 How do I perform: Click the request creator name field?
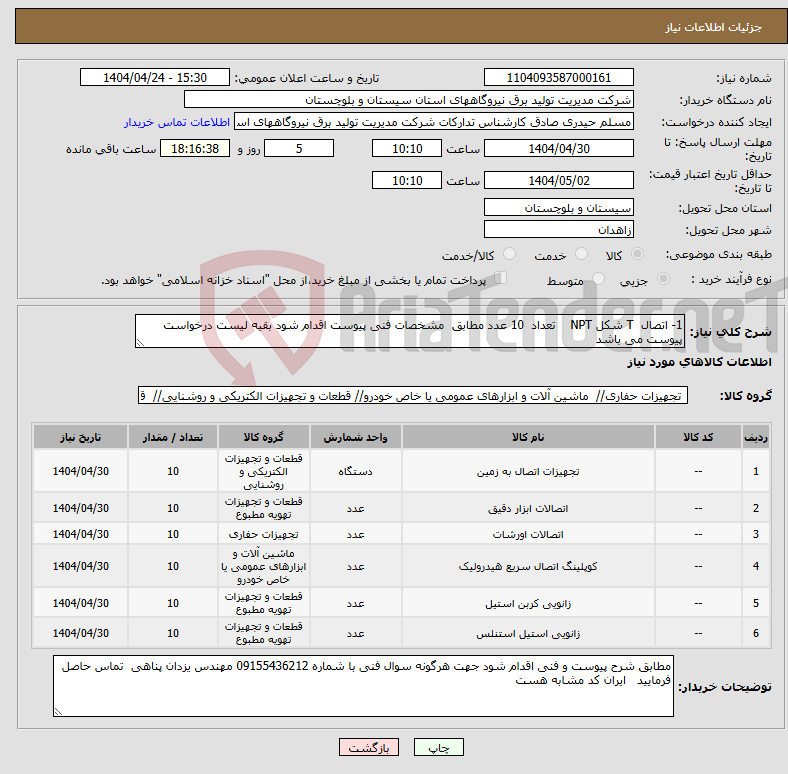tap(434, 122)
